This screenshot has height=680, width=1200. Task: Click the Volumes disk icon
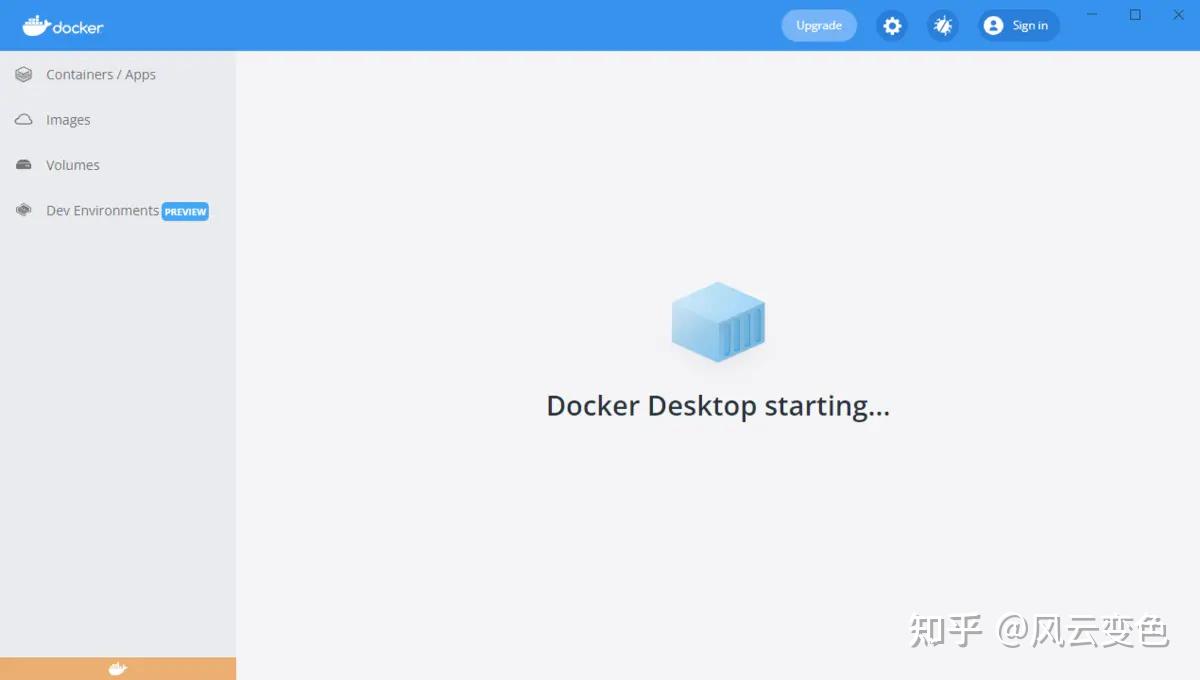pyautogui.click(x=22, y=164)
